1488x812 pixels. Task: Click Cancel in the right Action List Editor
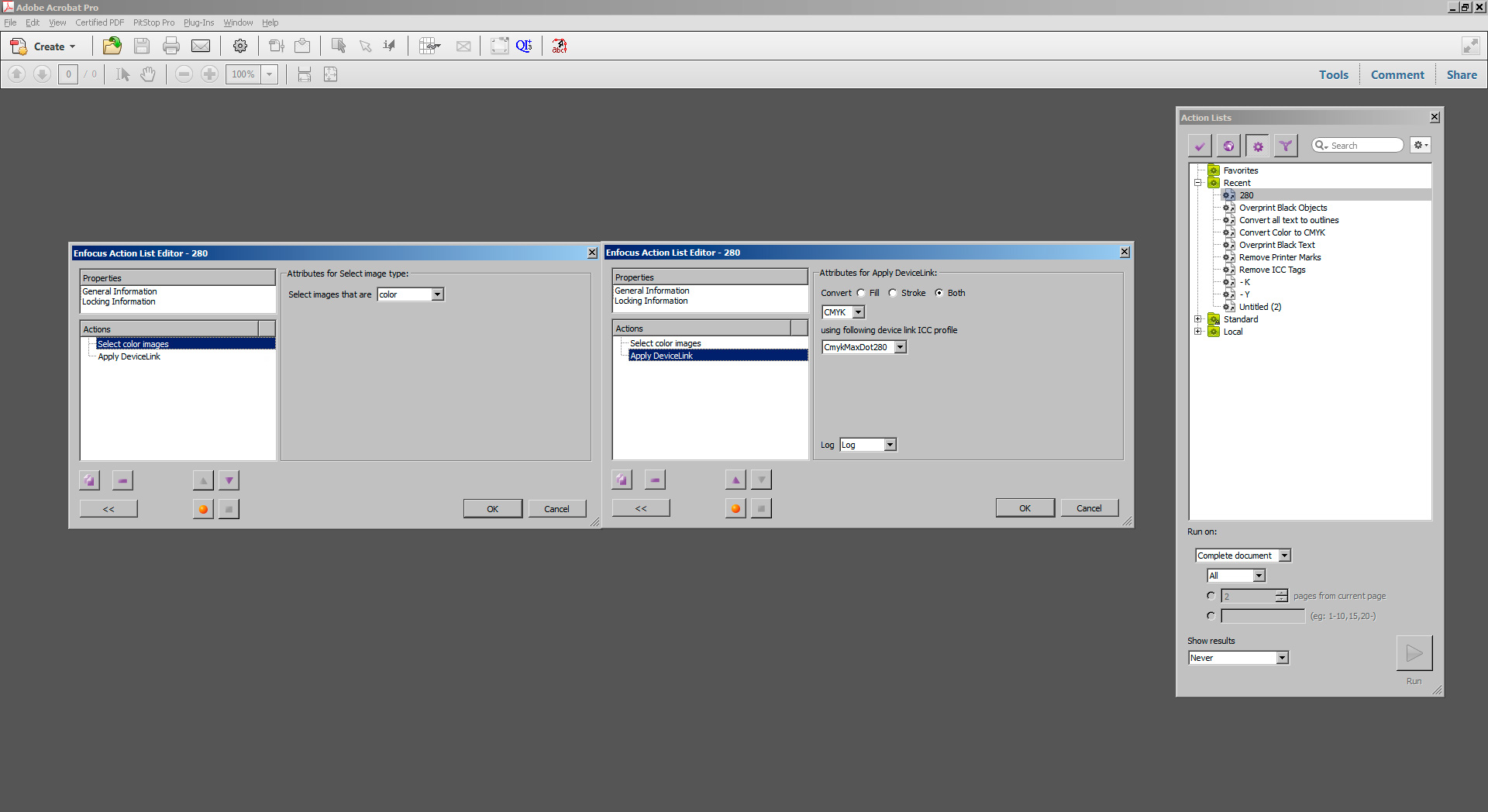(1090, 508)
